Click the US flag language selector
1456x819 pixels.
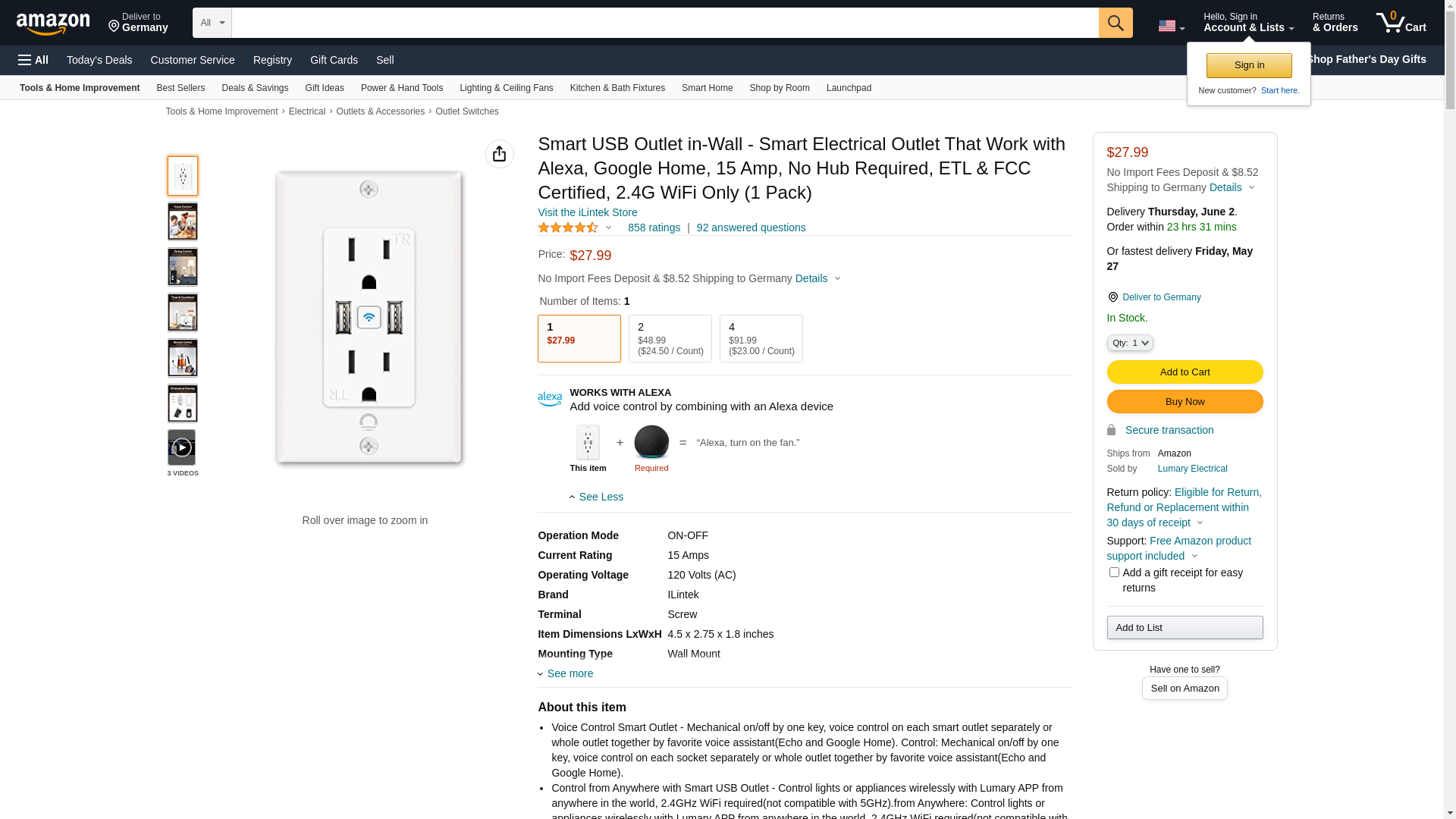(x=1170, y=26)
